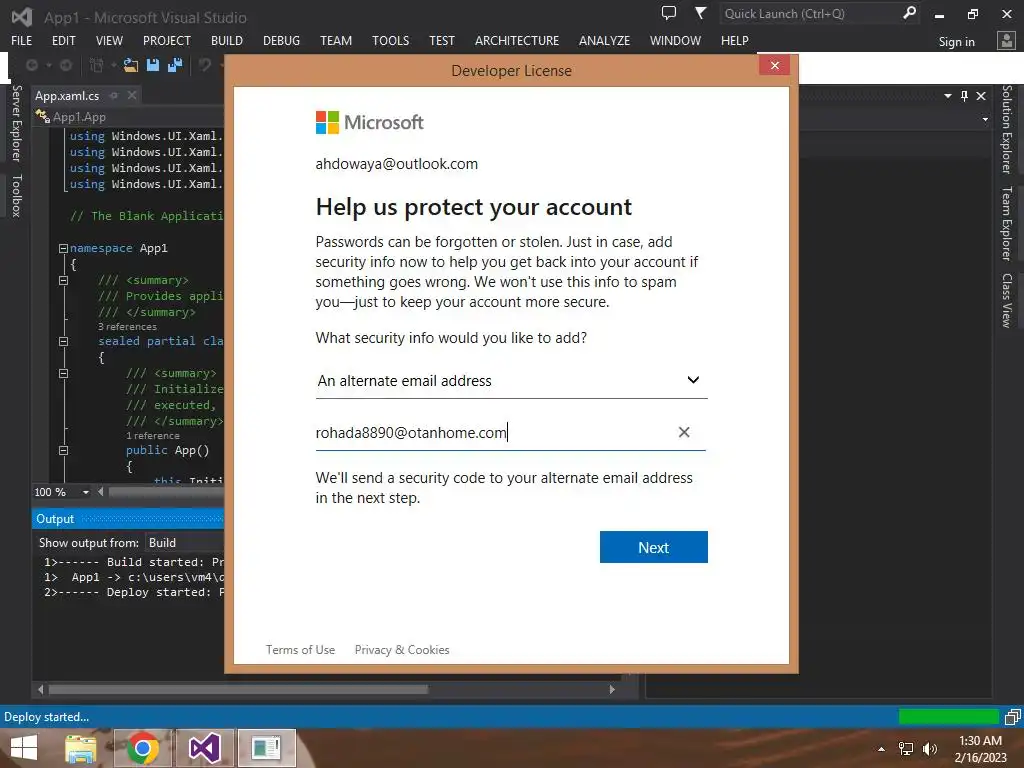
Task: Close the Developer License dialog
Action: (x=775, y=65)
